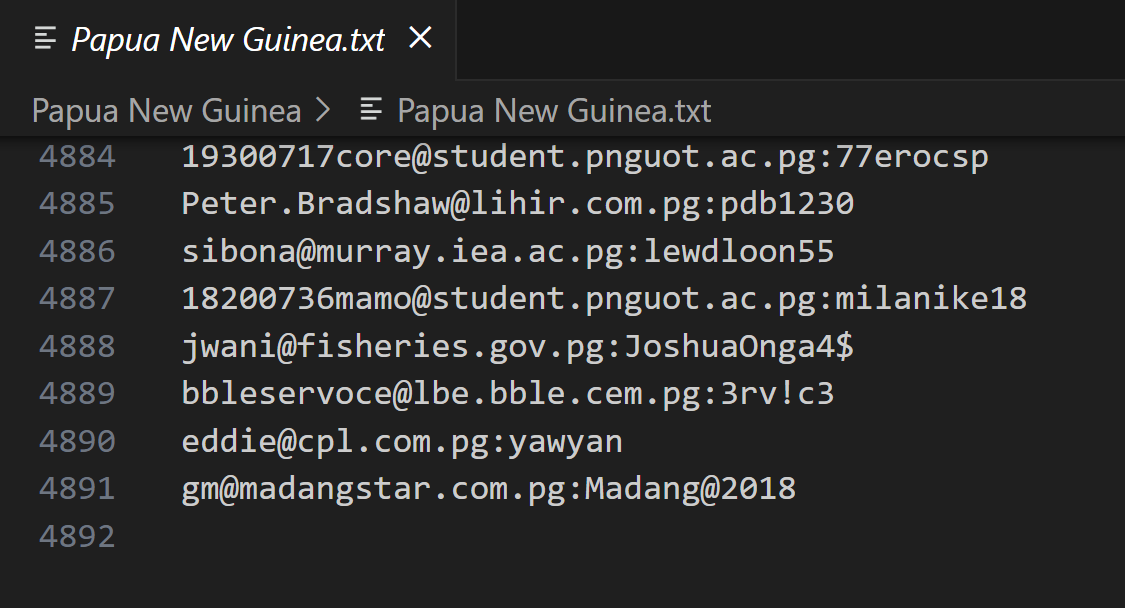Click line number 4884 in the gutter
The image size is (1125, 608).
77,157
